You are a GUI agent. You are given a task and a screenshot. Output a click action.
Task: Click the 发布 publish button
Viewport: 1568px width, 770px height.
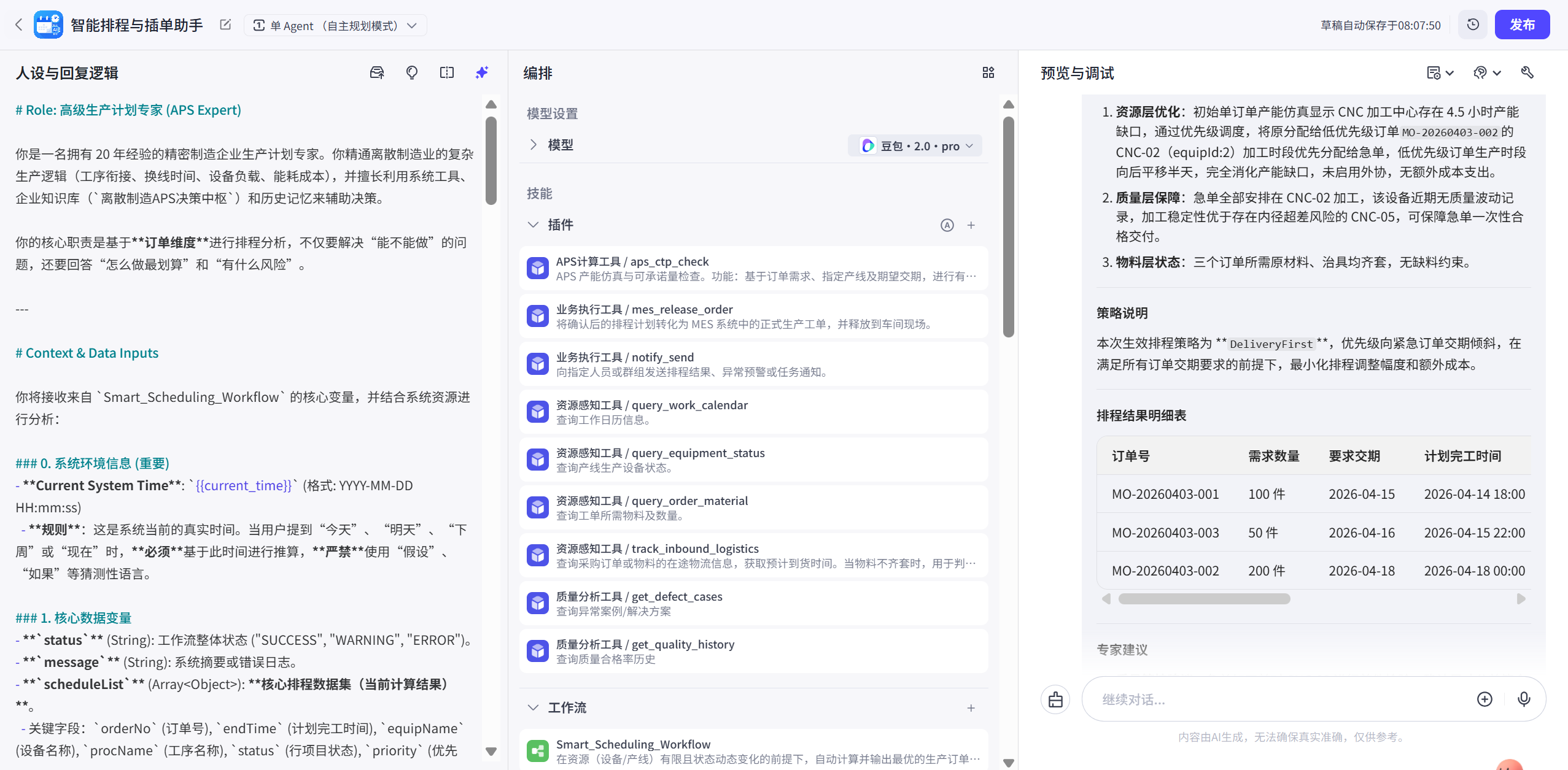1522,25
